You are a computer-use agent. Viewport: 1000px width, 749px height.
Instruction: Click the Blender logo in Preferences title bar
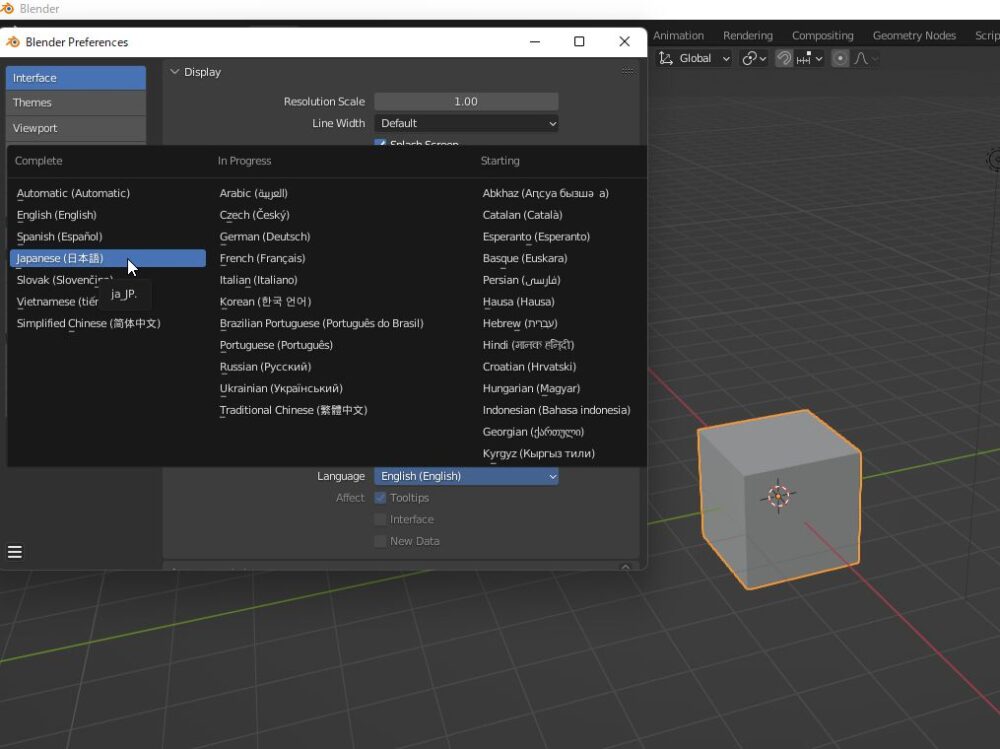[13, 42]
